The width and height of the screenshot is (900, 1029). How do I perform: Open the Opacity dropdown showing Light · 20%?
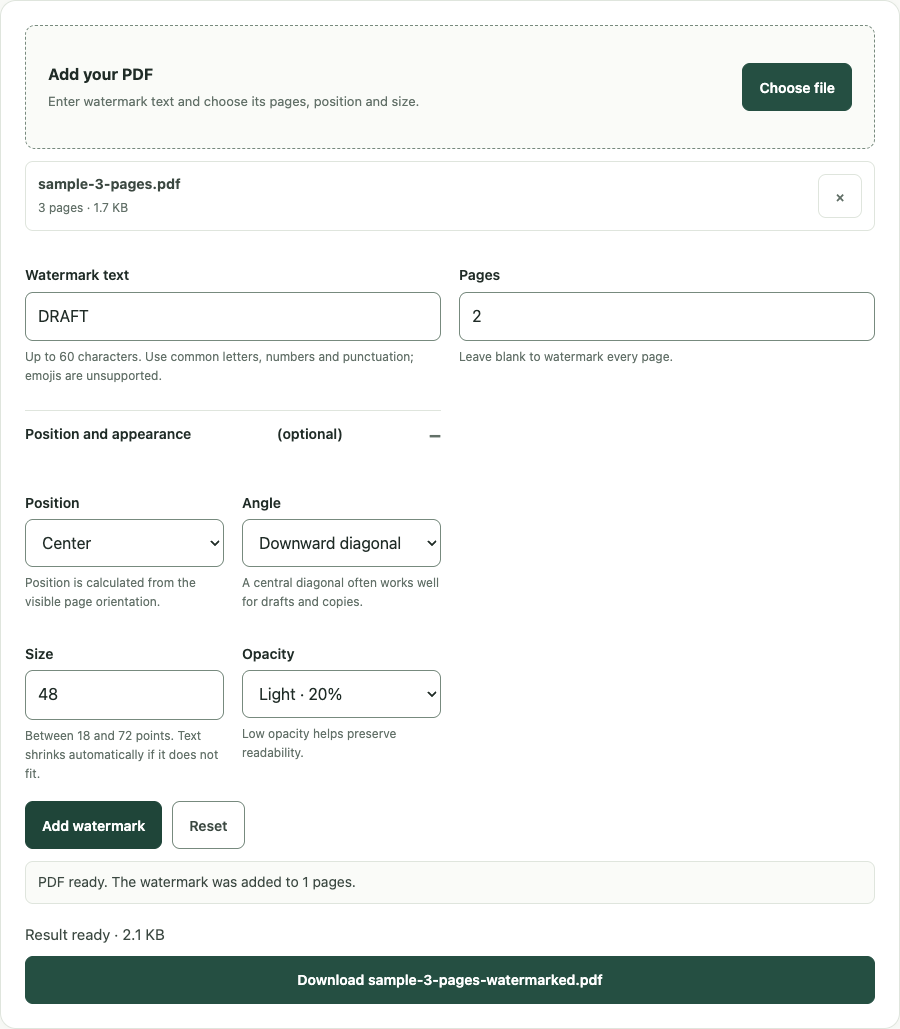coord(341,694)
